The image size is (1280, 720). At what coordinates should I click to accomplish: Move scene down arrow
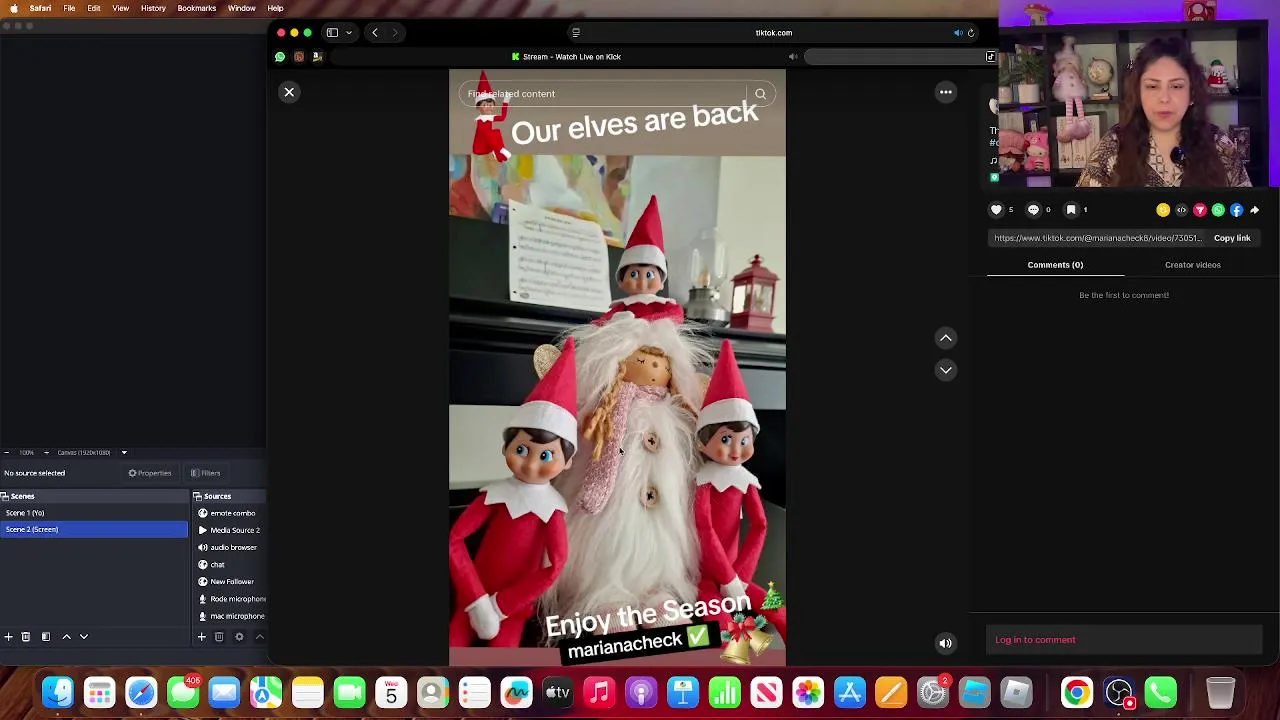[84, 637]
